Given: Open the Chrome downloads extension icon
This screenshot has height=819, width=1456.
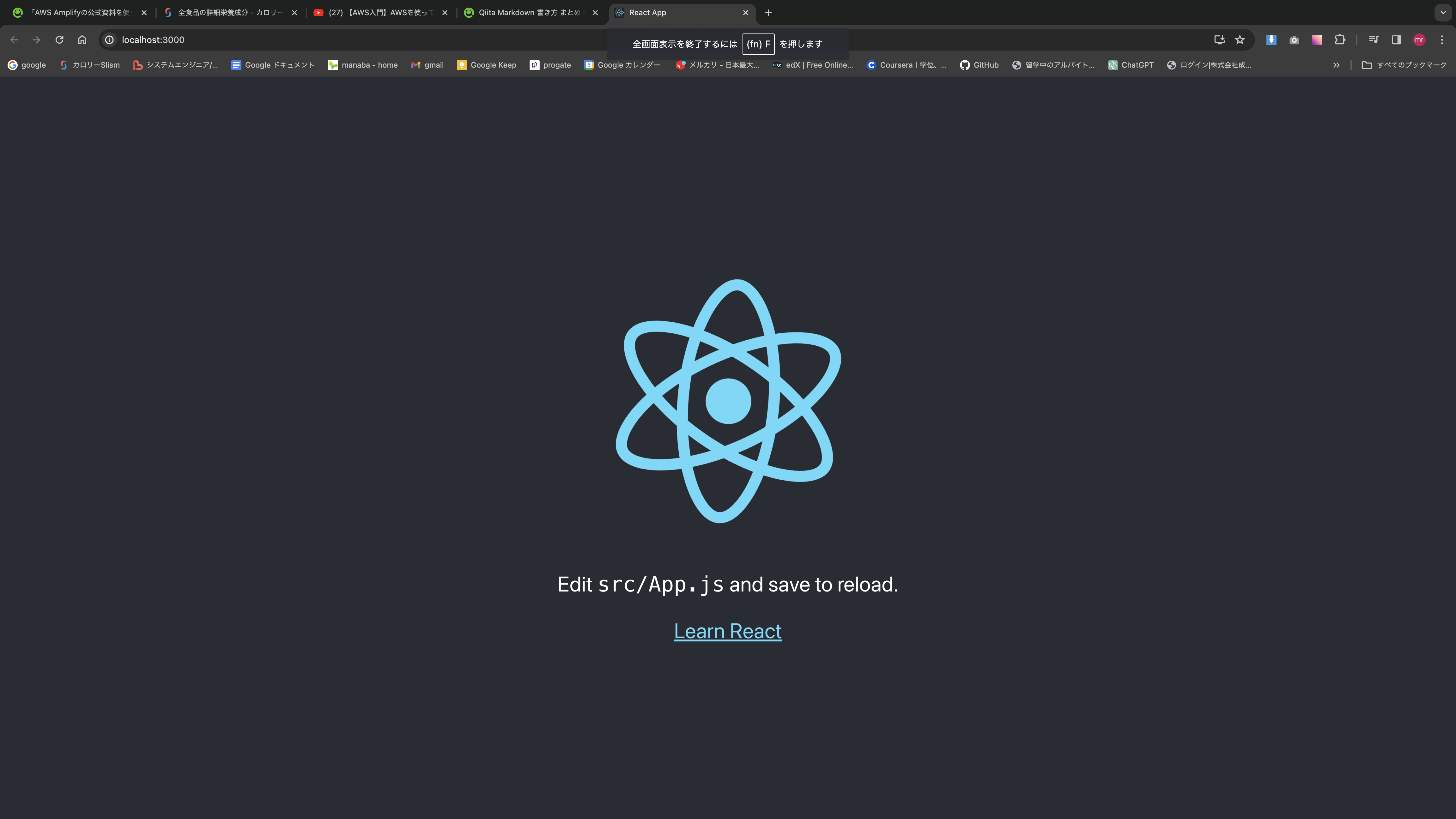Looking at the screenshot, I should click(x=1271, y=39).
